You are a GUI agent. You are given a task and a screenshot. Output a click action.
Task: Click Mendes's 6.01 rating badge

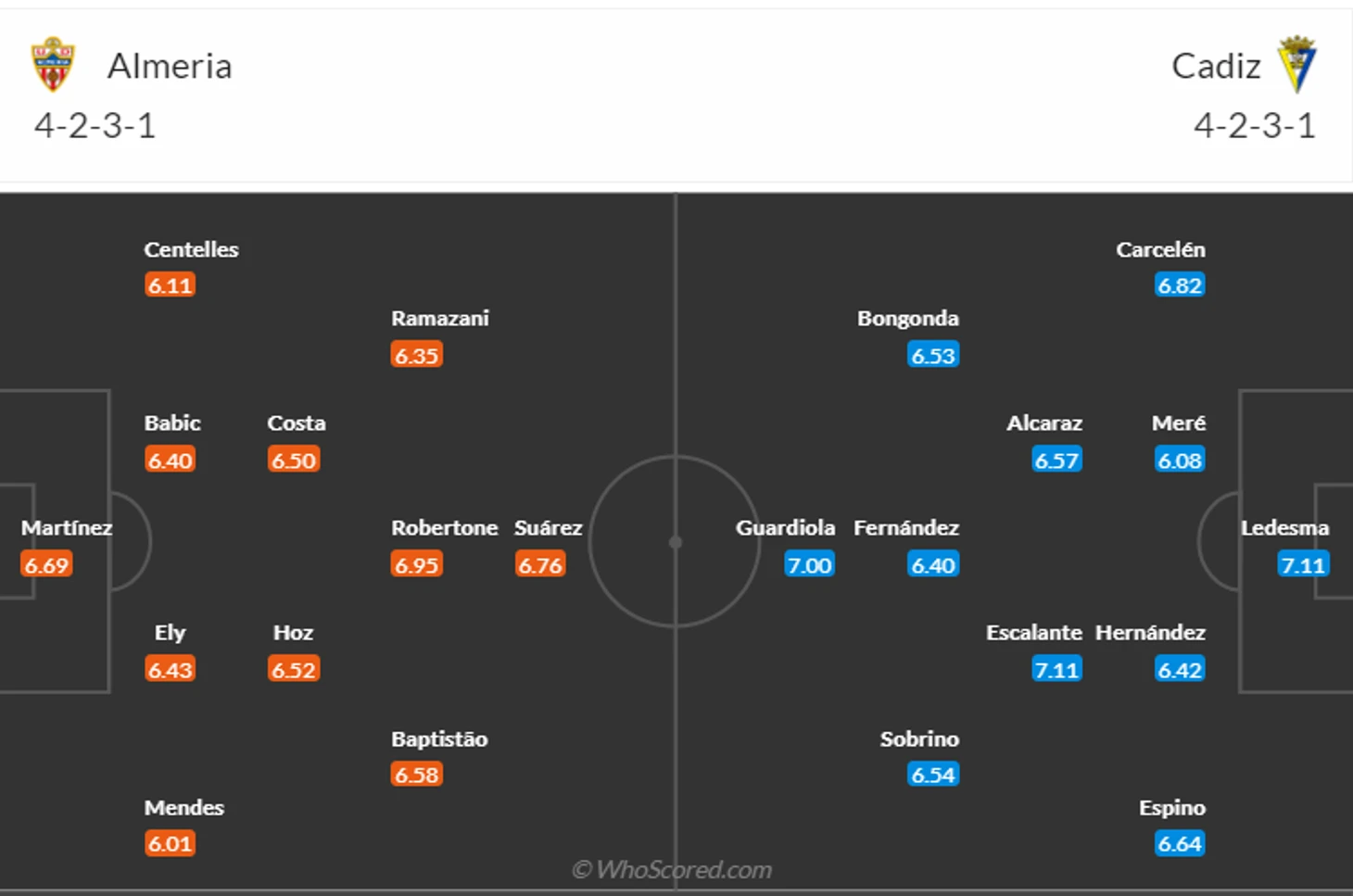170,843
